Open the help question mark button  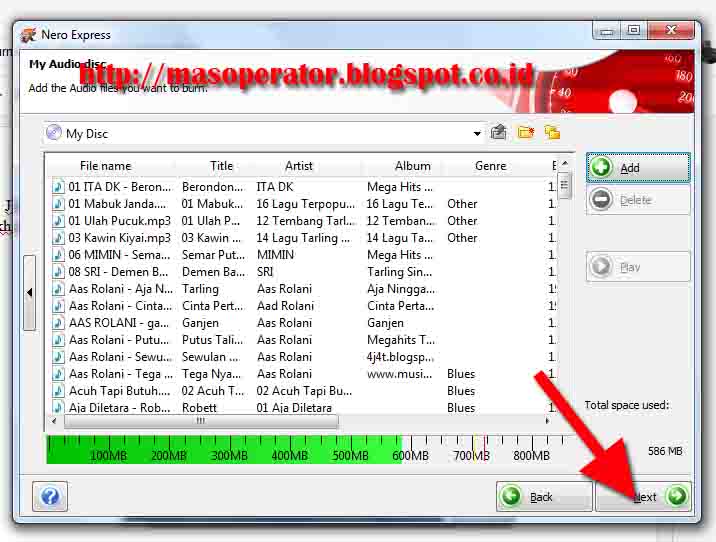[50, 496]
